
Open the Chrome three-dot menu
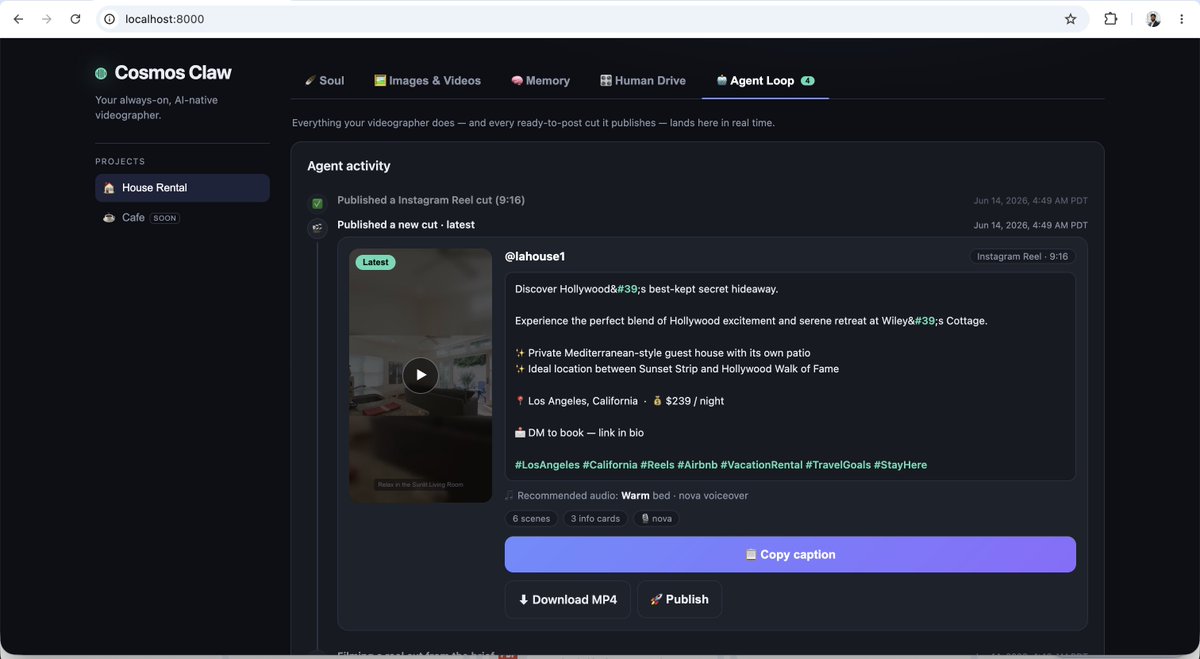point(1183,19)
